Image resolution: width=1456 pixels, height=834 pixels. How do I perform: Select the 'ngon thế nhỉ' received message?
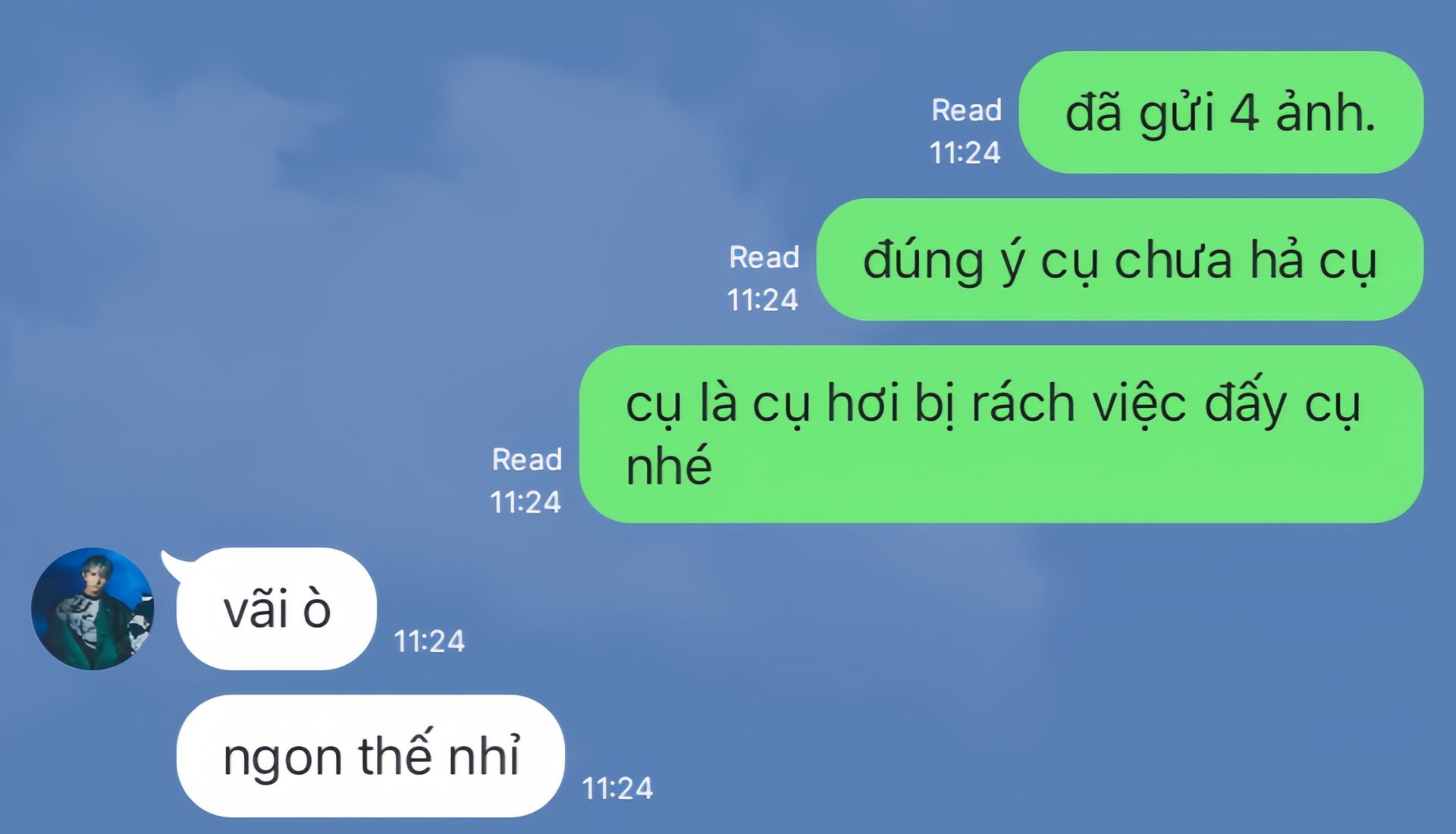(371, 756)
